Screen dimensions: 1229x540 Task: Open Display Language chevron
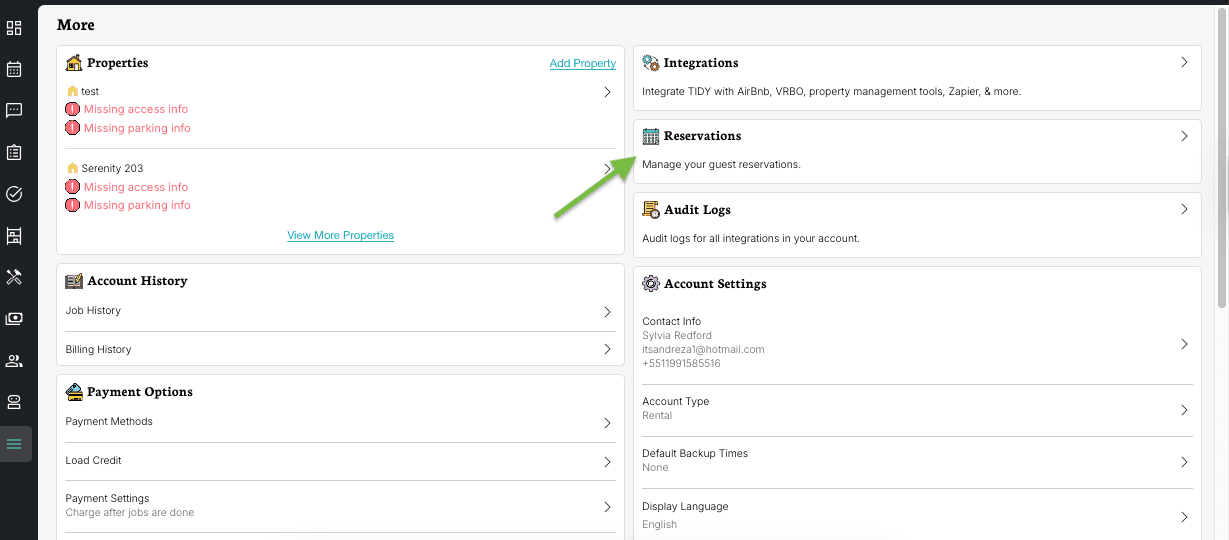tap(1184, 517)
